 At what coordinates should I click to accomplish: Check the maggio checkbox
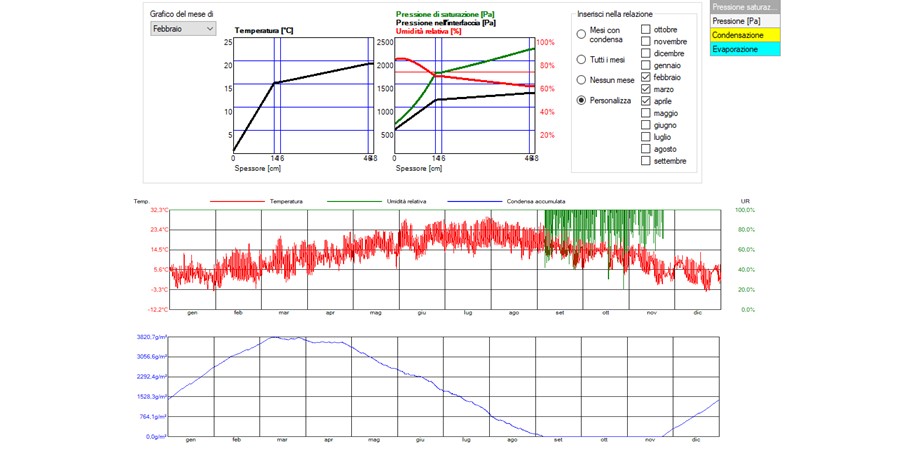click(646, 113)
